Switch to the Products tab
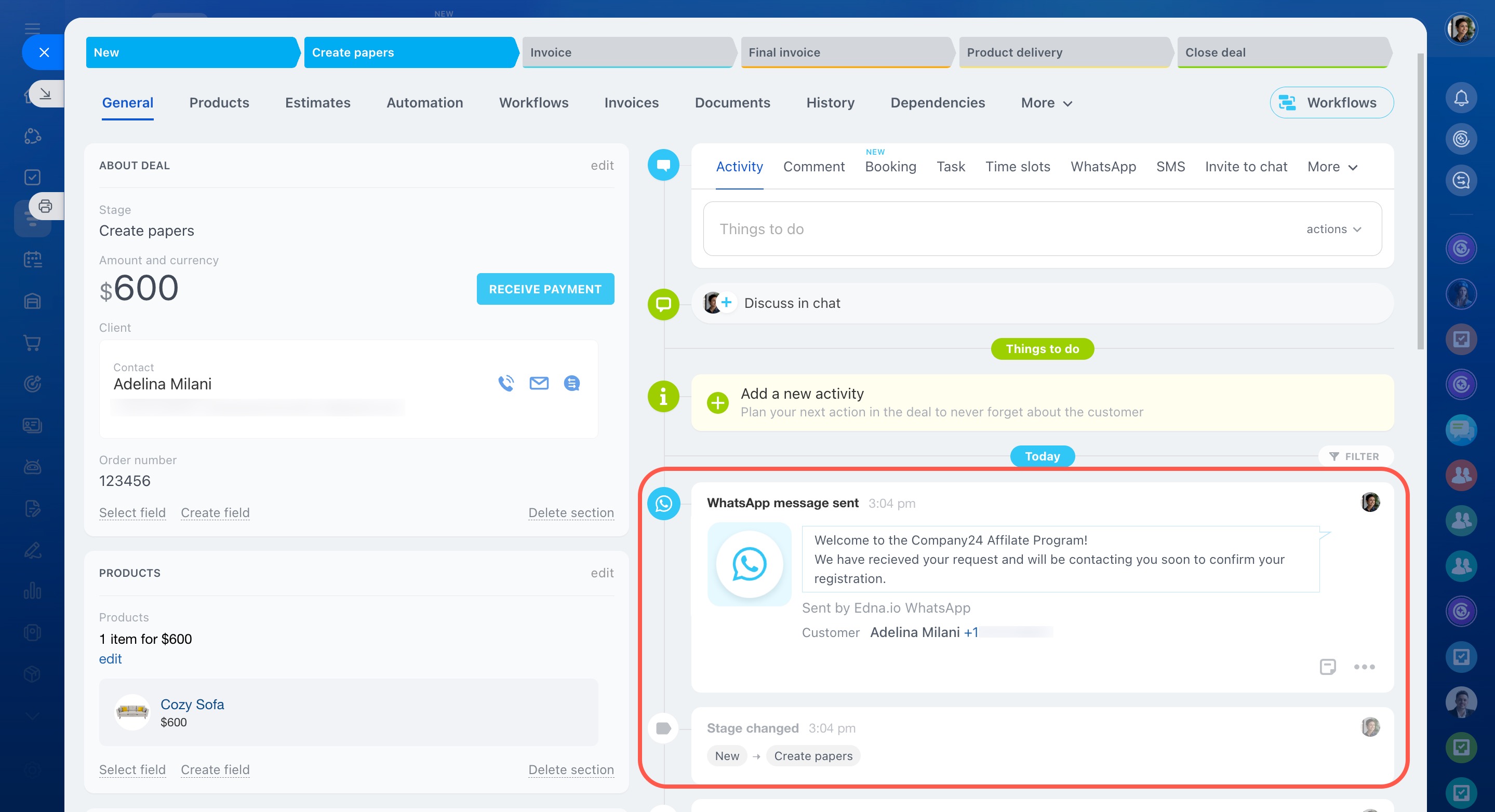 (x=219, y=103)
